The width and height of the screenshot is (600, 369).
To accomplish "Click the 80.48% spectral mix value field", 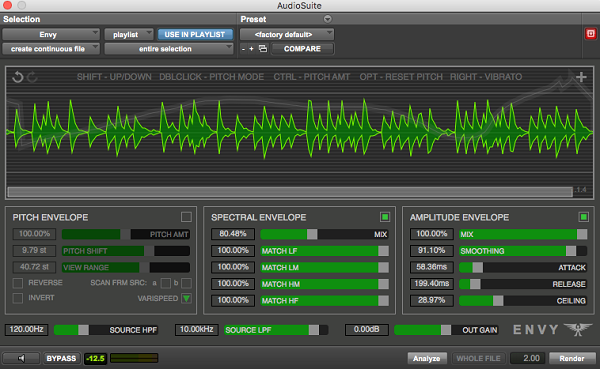I will [x=233, y=234].
